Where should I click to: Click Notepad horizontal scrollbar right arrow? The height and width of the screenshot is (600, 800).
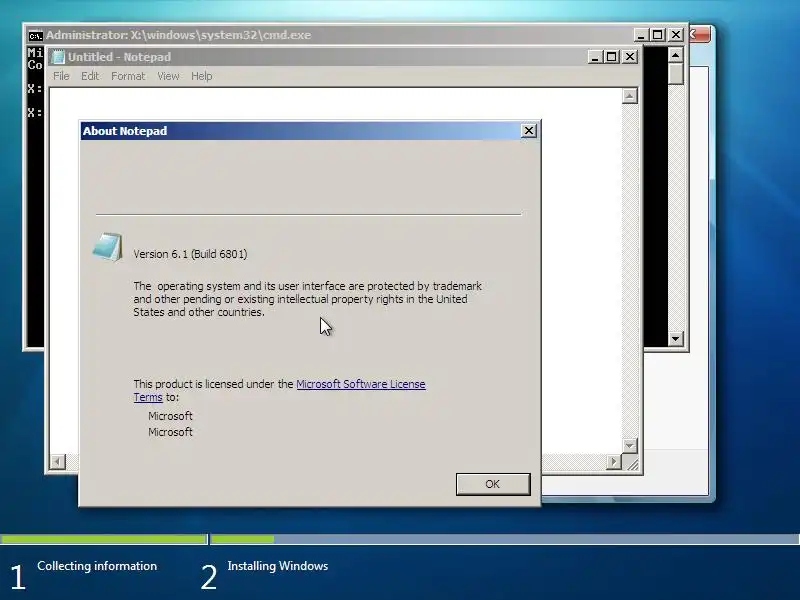(x=614, y=462)
